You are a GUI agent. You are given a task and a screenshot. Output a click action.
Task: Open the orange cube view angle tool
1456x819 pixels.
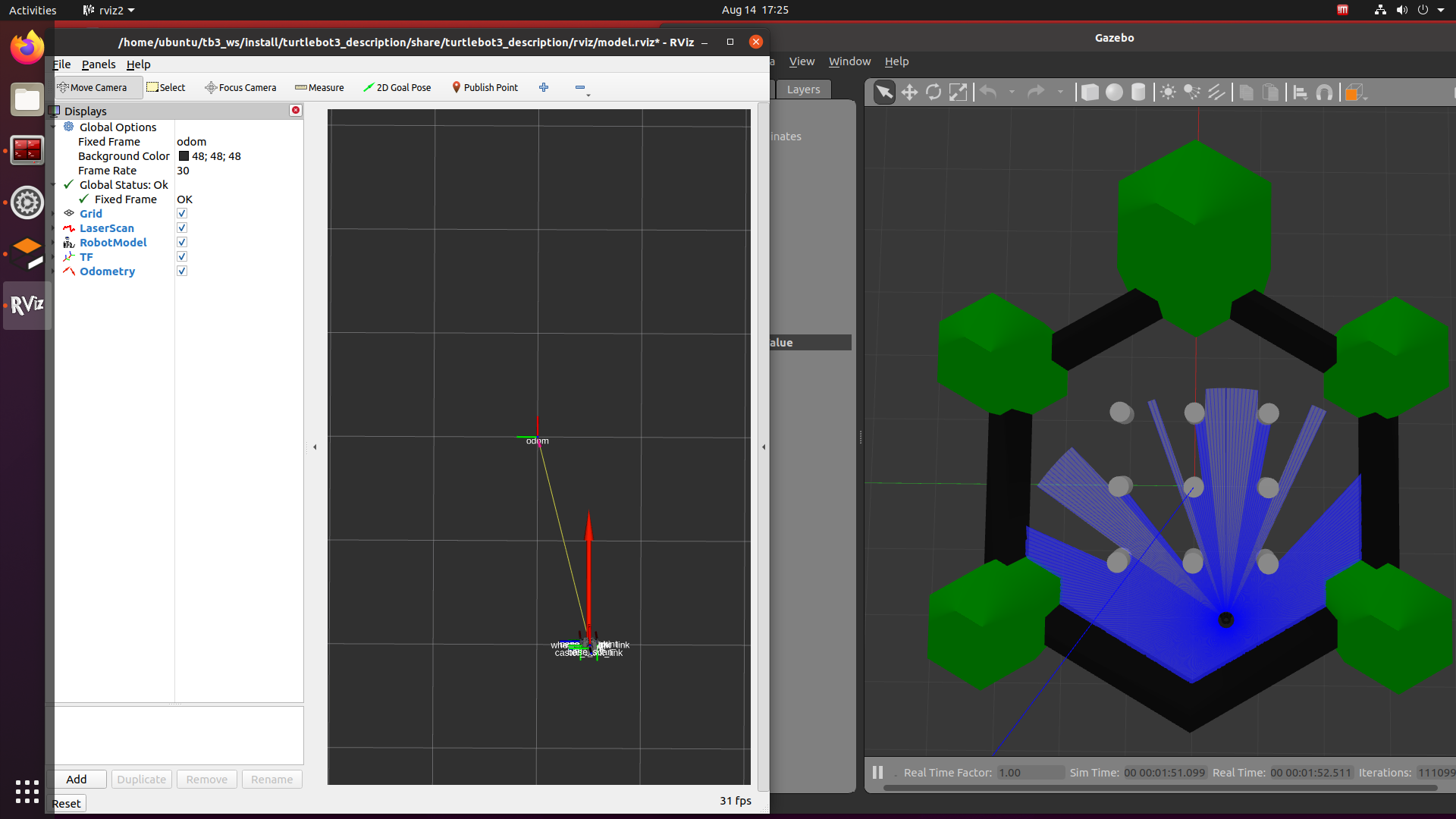[1354, 93]
